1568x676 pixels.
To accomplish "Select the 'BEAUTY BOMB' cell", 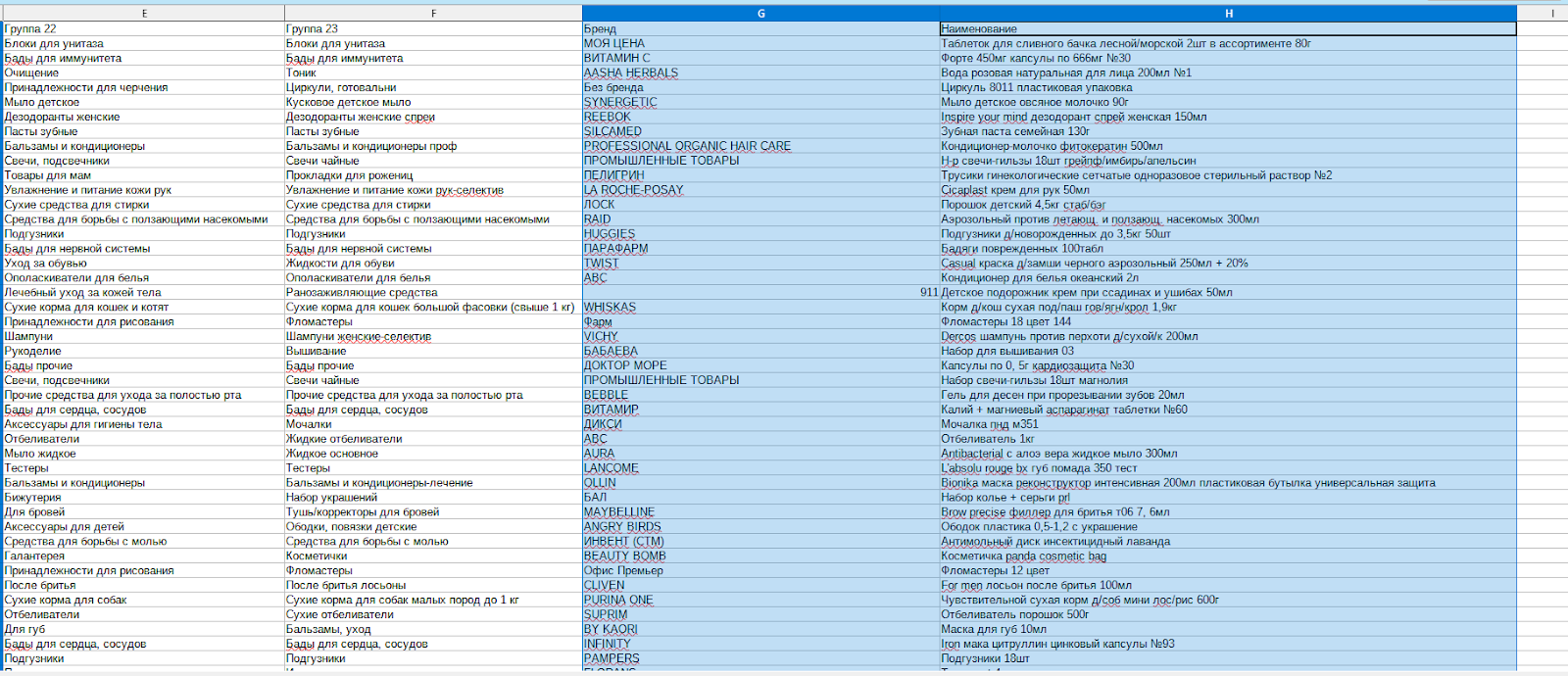I will pyautogui.click(x=761, y=555).
